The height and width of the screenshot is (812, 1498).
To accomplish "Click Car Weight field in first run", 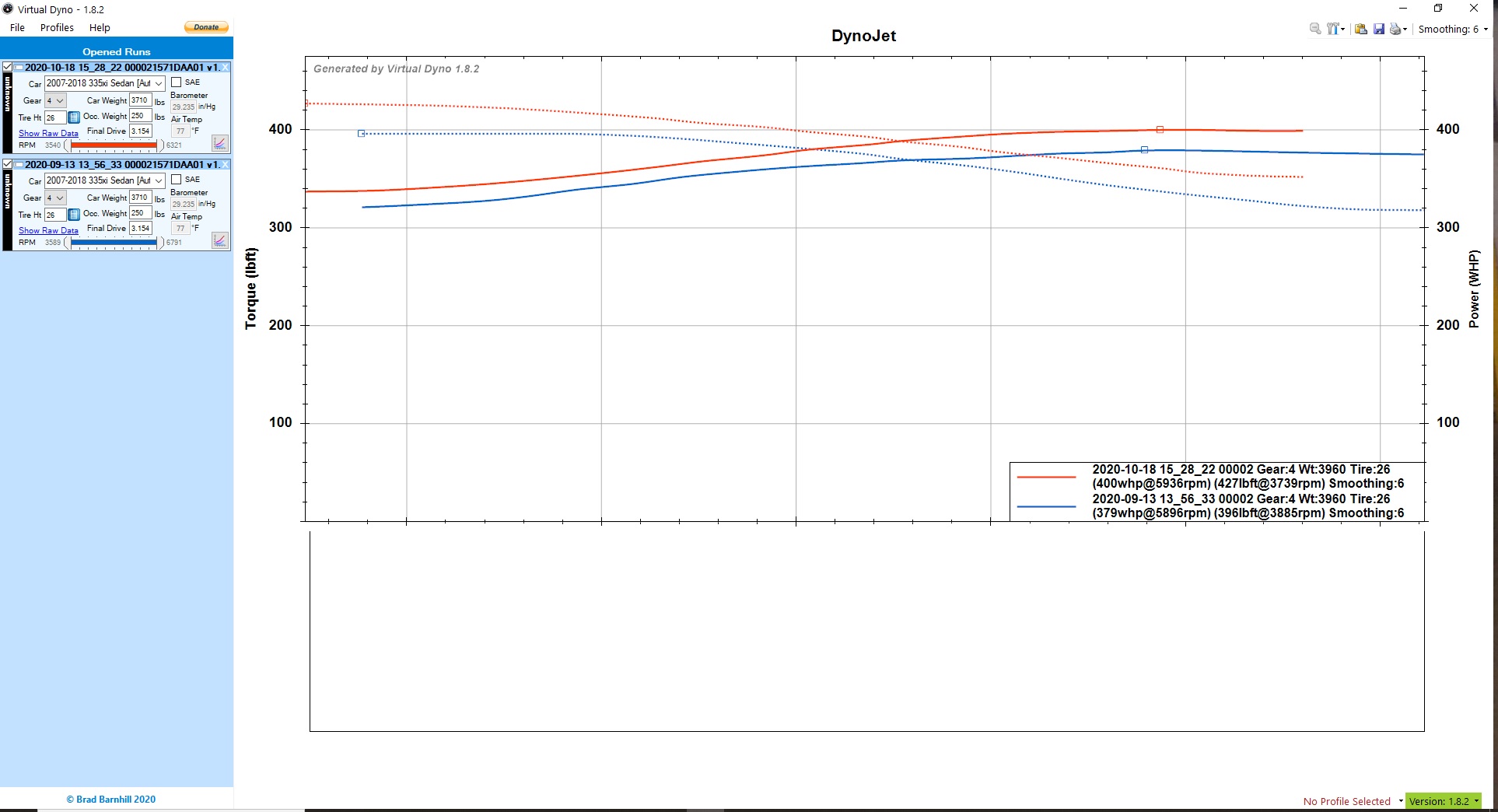I will (x=140, y=100).
